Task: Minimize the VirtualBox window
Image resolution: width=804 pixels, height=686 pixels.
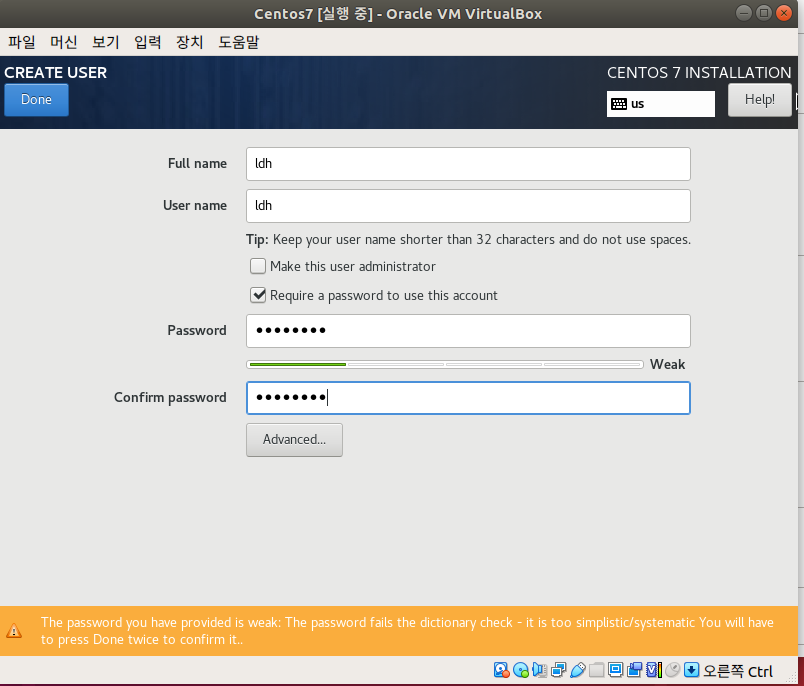Action: (x=743, y=13)
